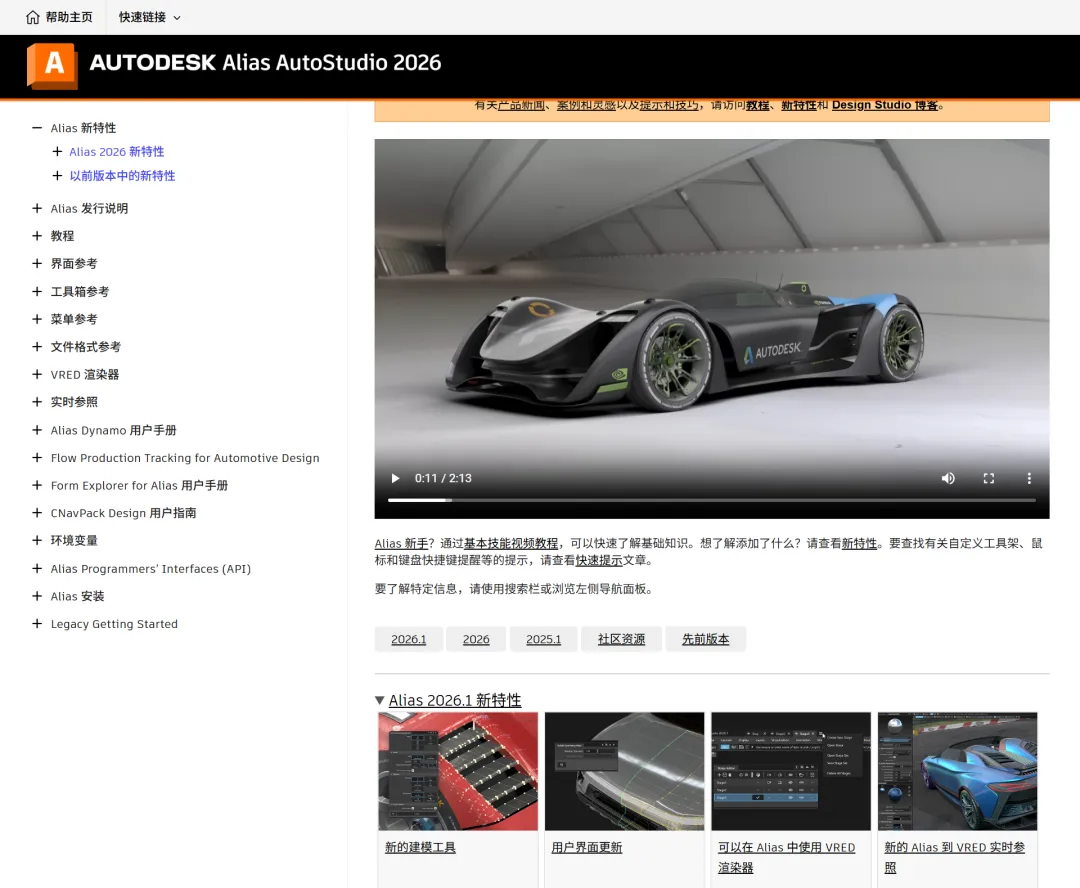Follow the 新特性 link in the paragraph
Viewport: 1080px width, 888px height.
click(x=859, y=544)
